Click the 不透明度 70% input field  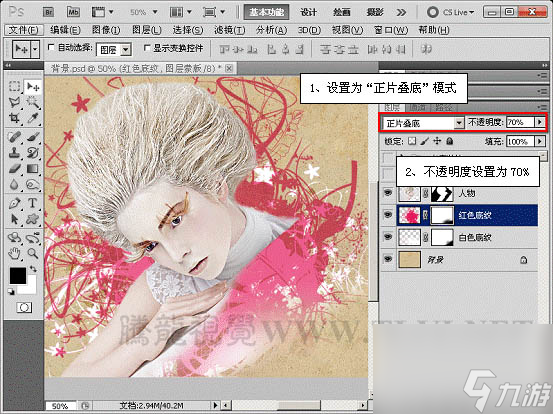click(521, 122)
